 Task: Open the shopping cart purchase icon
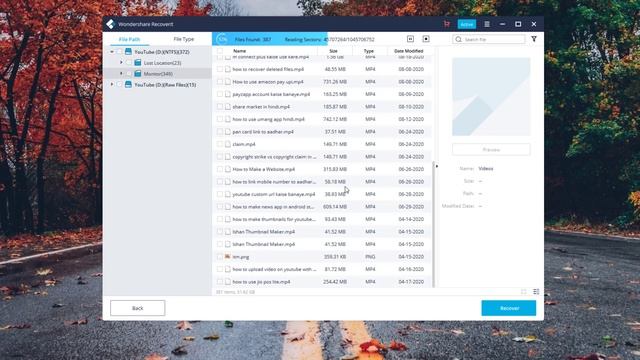(447, 24)
